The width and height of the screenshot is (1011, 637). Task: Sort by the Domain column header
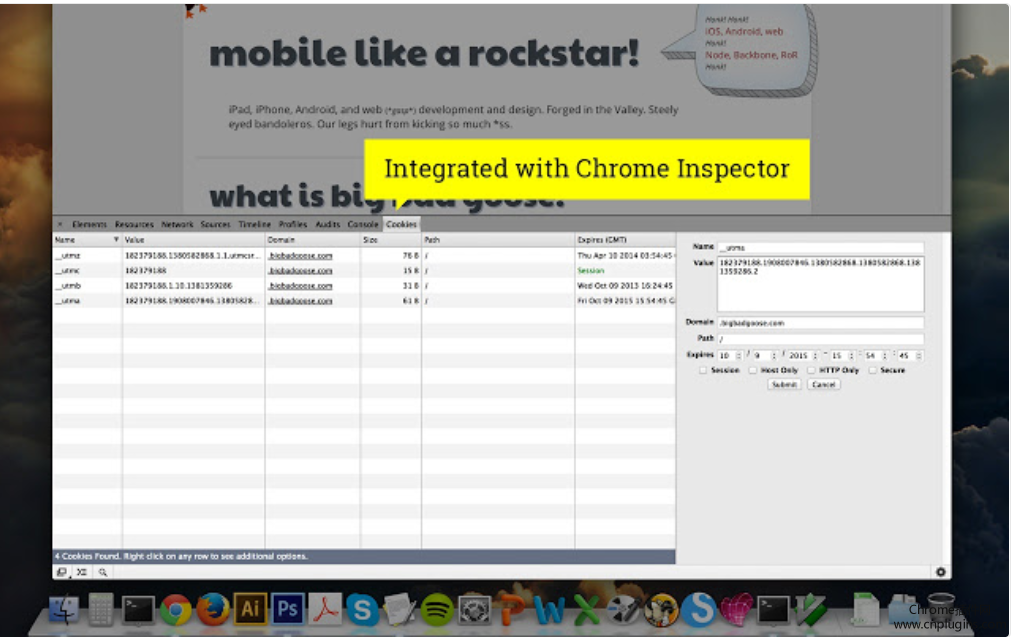pyautogui.click(x=312, y=240)
